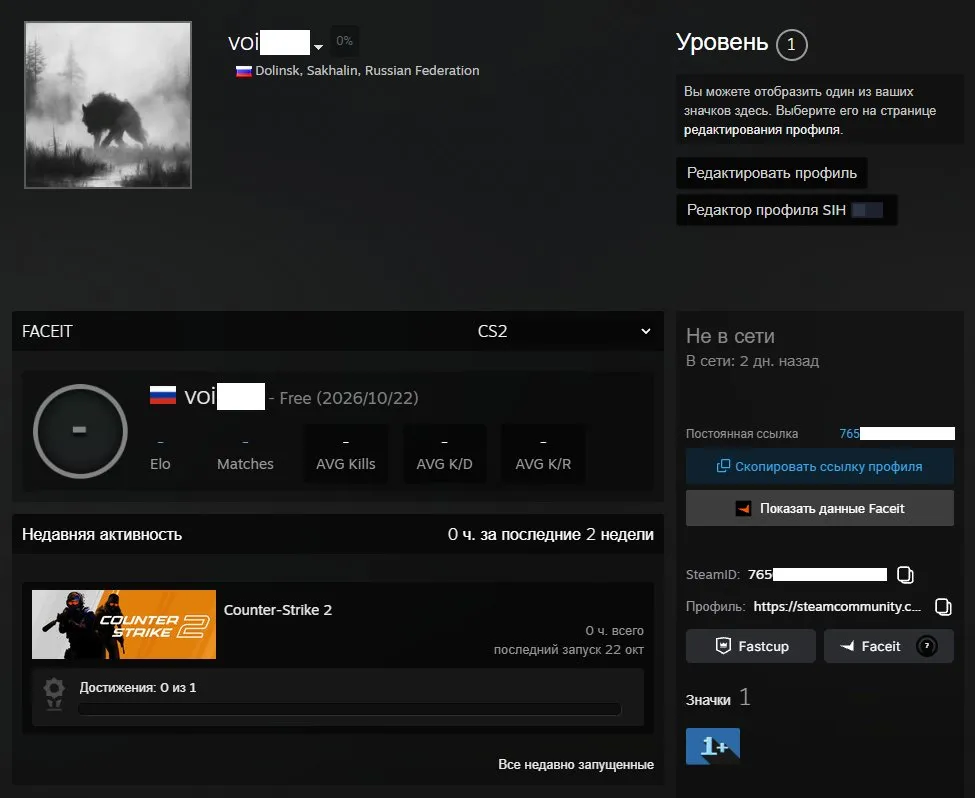Click the AVG K/D stat box

point(445,454)
